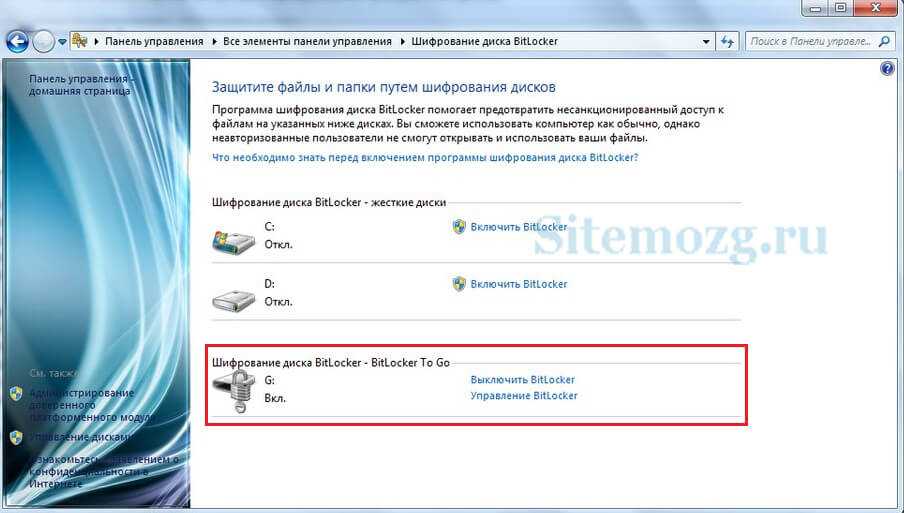Open the address bar history dropdown
904x513 pixels.
(706, 42)
